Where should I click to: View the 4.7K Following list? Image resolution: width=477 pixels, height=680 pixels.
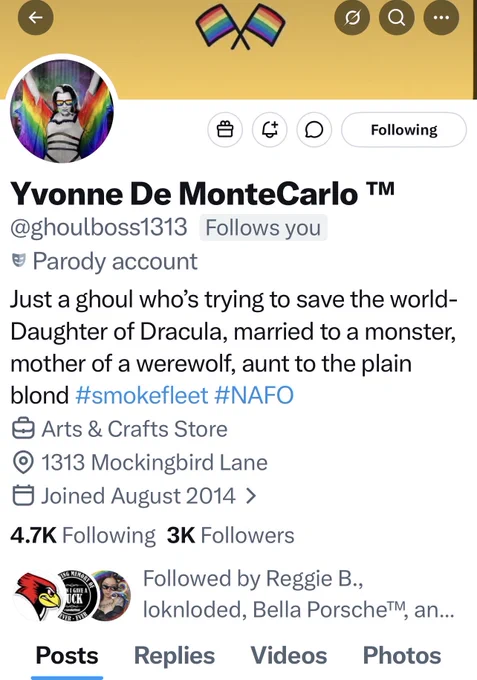click(x=83, y=535)
